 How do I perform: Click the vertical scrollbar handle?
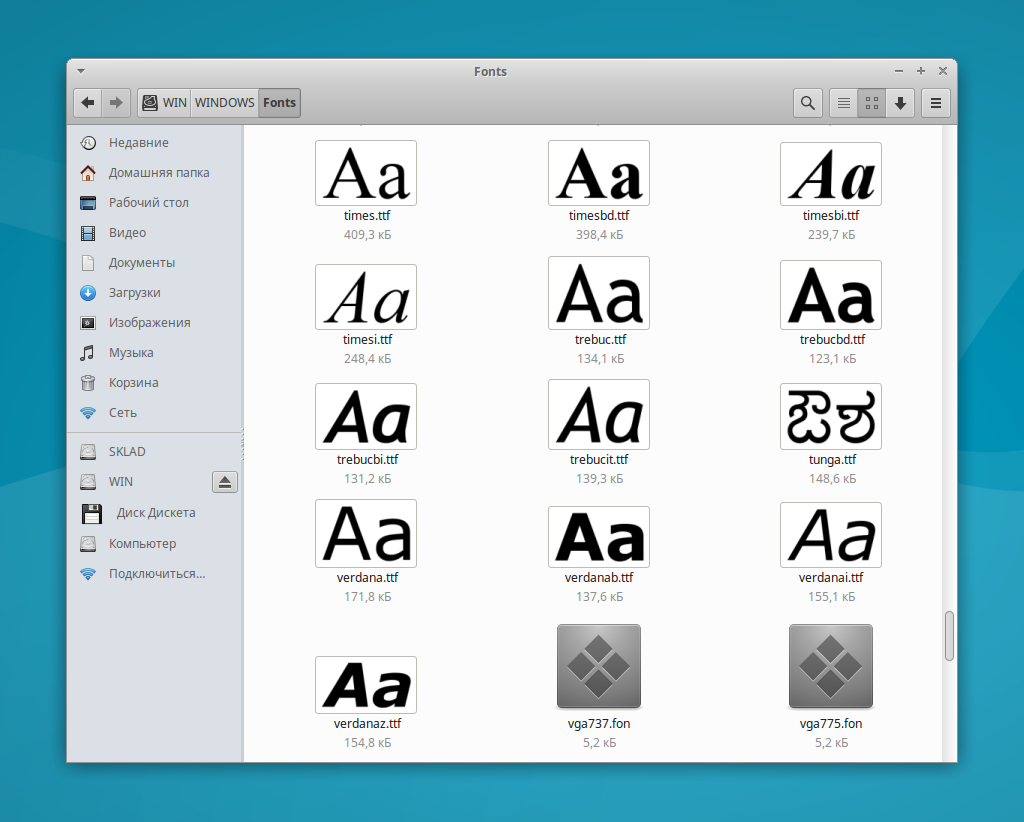coord(949,636)
